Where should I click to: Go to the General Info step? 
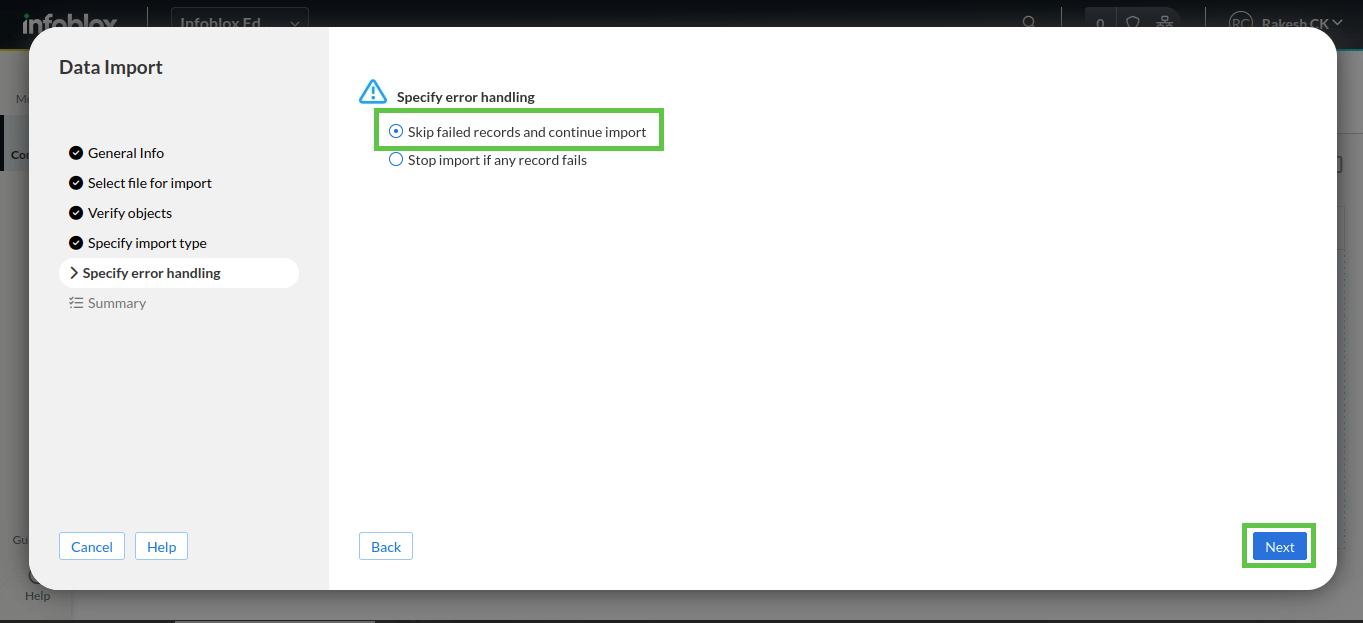(x=125, y=153)
